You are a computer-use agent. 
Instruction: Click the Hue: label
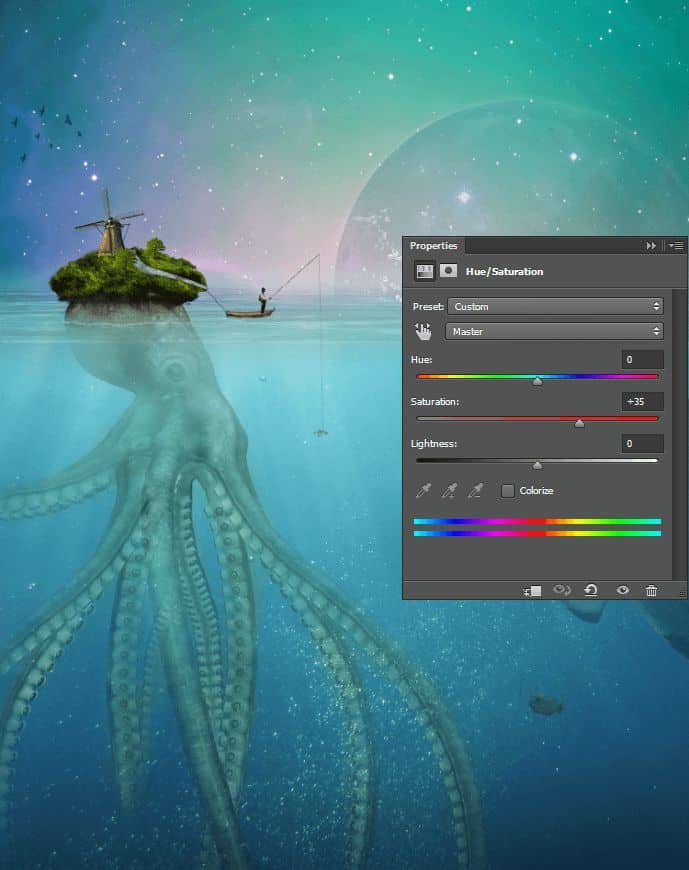coord(422,360)
